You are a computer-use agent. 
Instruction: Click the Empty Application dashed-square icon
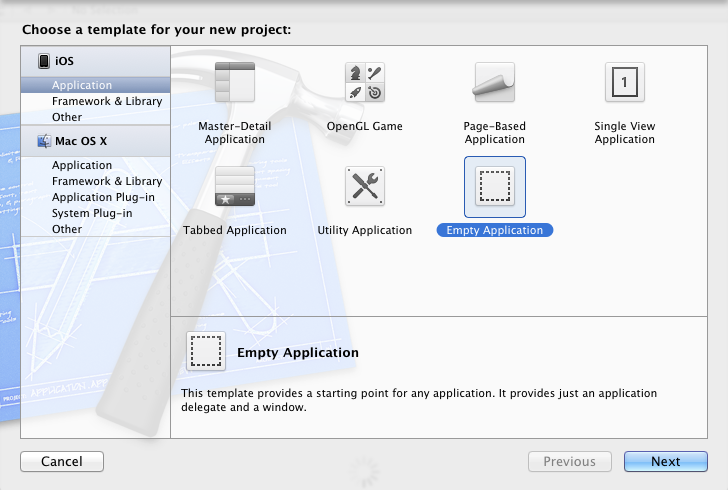495,186
